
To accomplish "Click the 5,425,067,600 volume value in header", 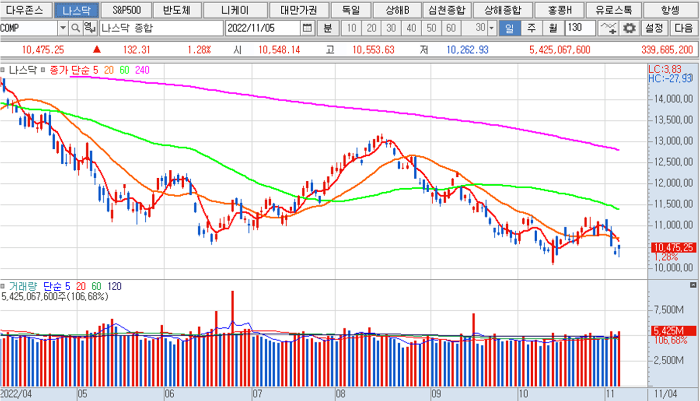I will click(560, 50).
